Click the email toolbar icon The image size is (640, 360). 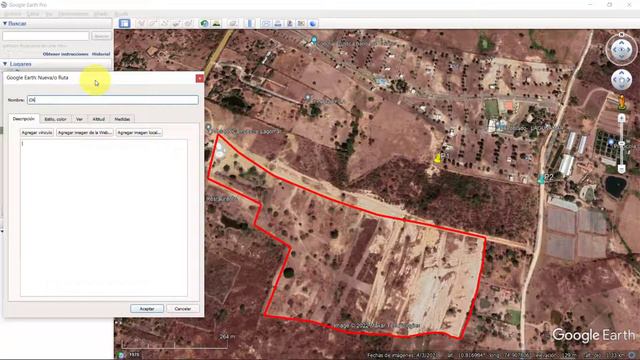(x=266, y=23)
